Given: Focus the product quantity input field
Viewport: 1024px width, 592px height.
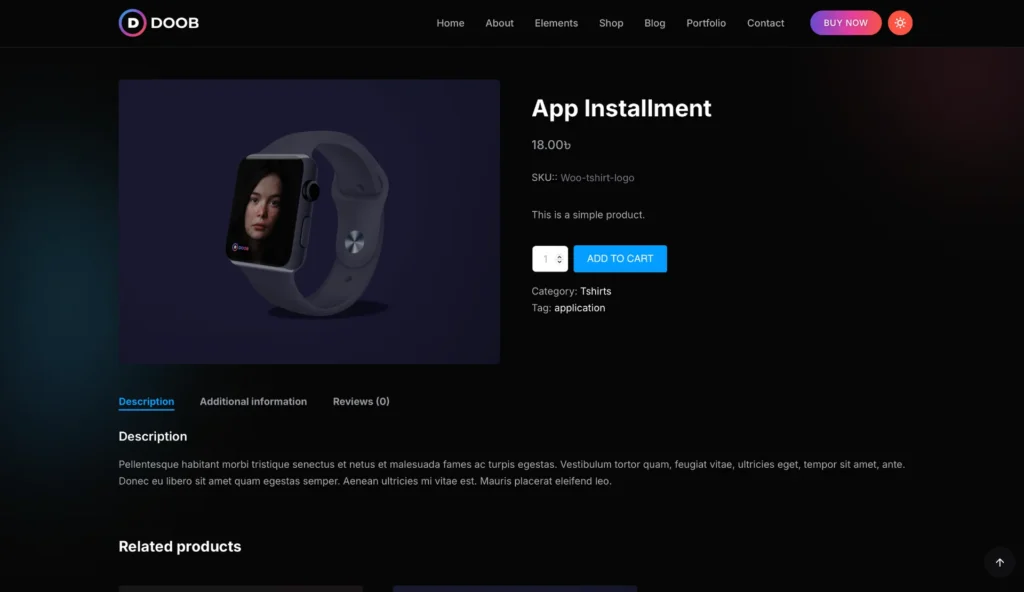Looking at the screenshot, I should (545, 259).
